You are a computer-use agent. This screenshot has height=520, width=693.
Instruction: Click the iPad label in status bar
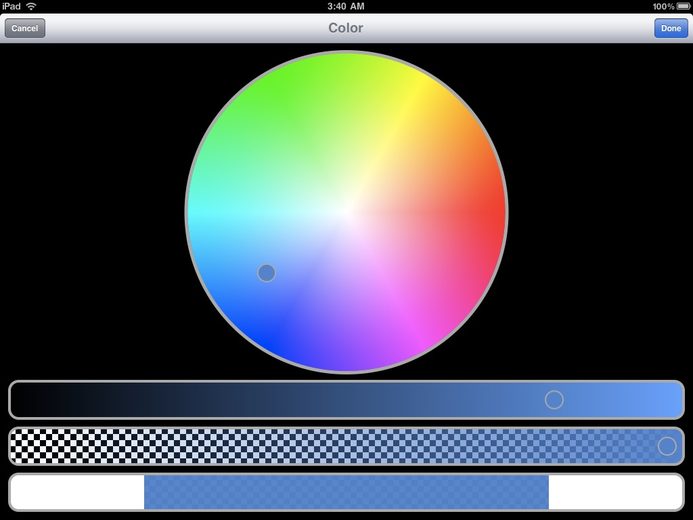coord(11,6)
